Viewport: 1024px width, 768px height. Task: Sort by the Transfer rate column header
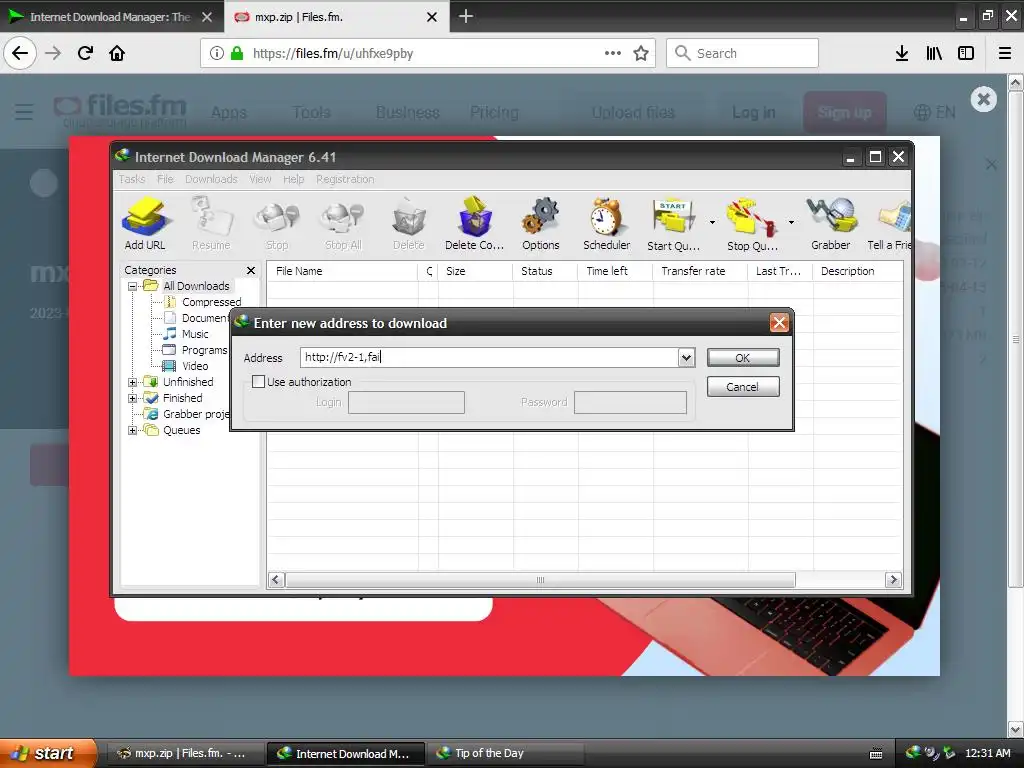click(700, 271)
